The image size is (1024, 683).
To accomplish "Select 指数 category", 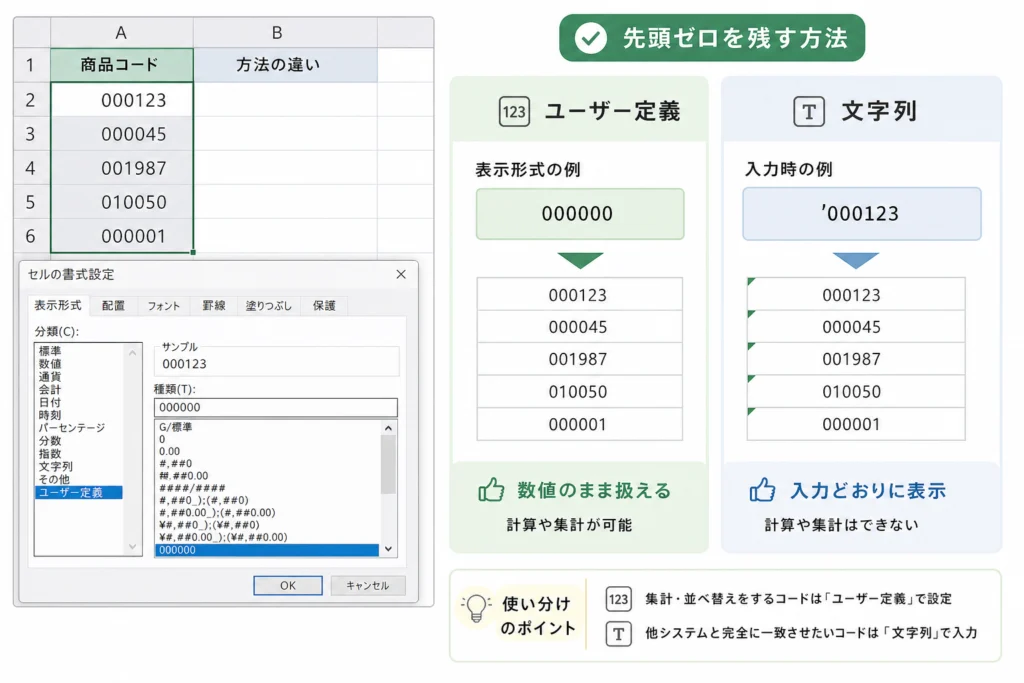I will coord(50,454).
